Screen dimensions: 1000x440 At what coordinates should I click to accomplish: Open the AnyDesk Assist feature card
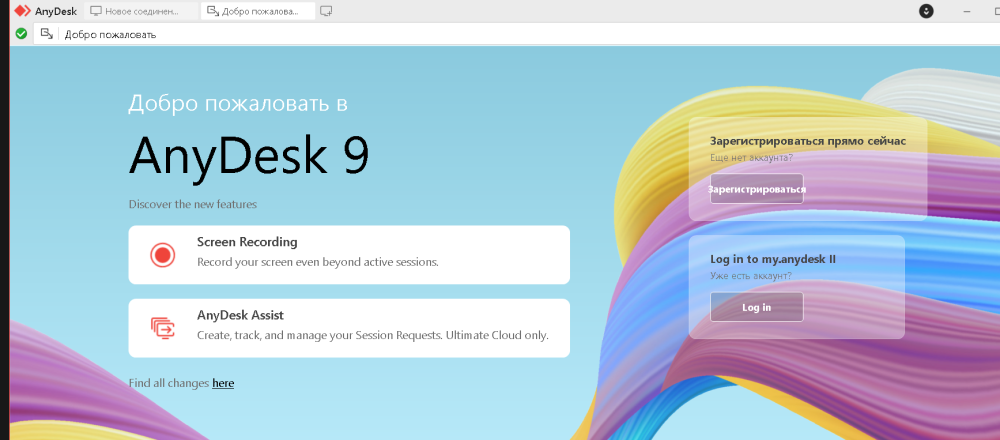click(x=349, y=328)
